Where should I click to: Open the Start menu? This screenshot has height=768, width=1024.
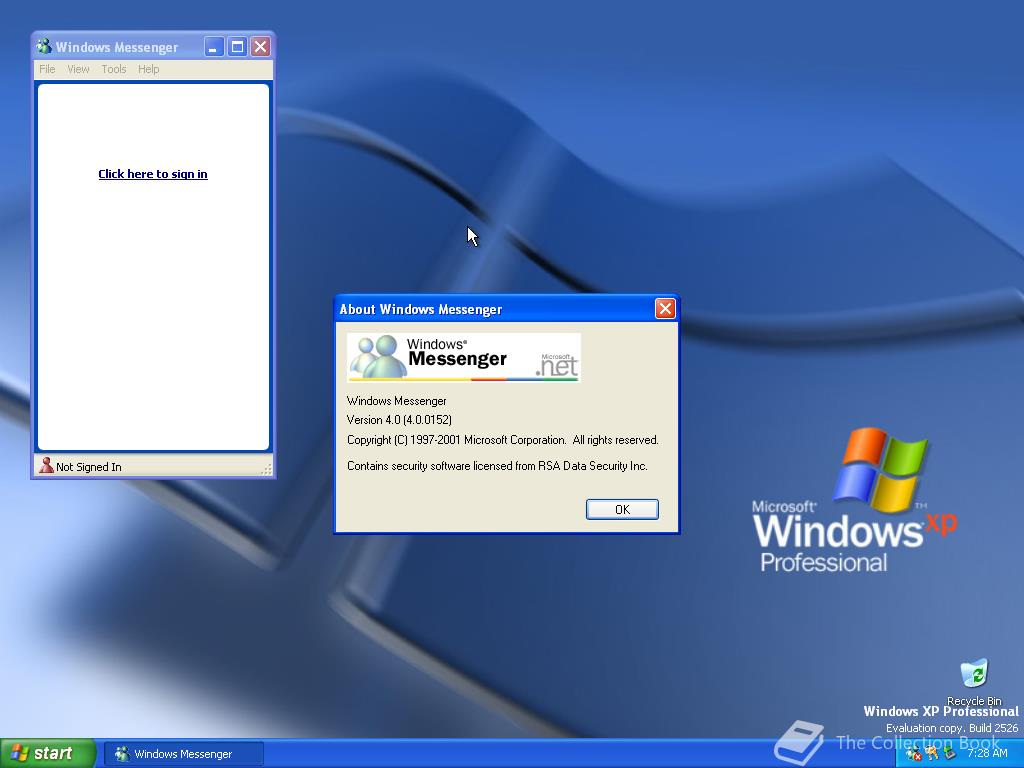click(47, 753)
